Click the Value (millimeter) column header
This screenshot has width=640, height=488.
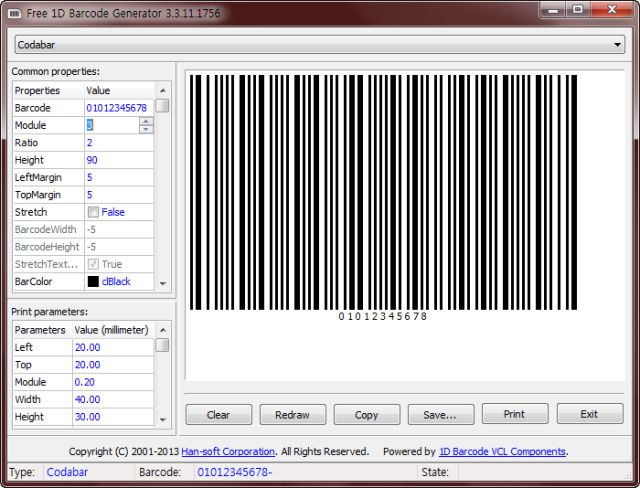point(113,330)
